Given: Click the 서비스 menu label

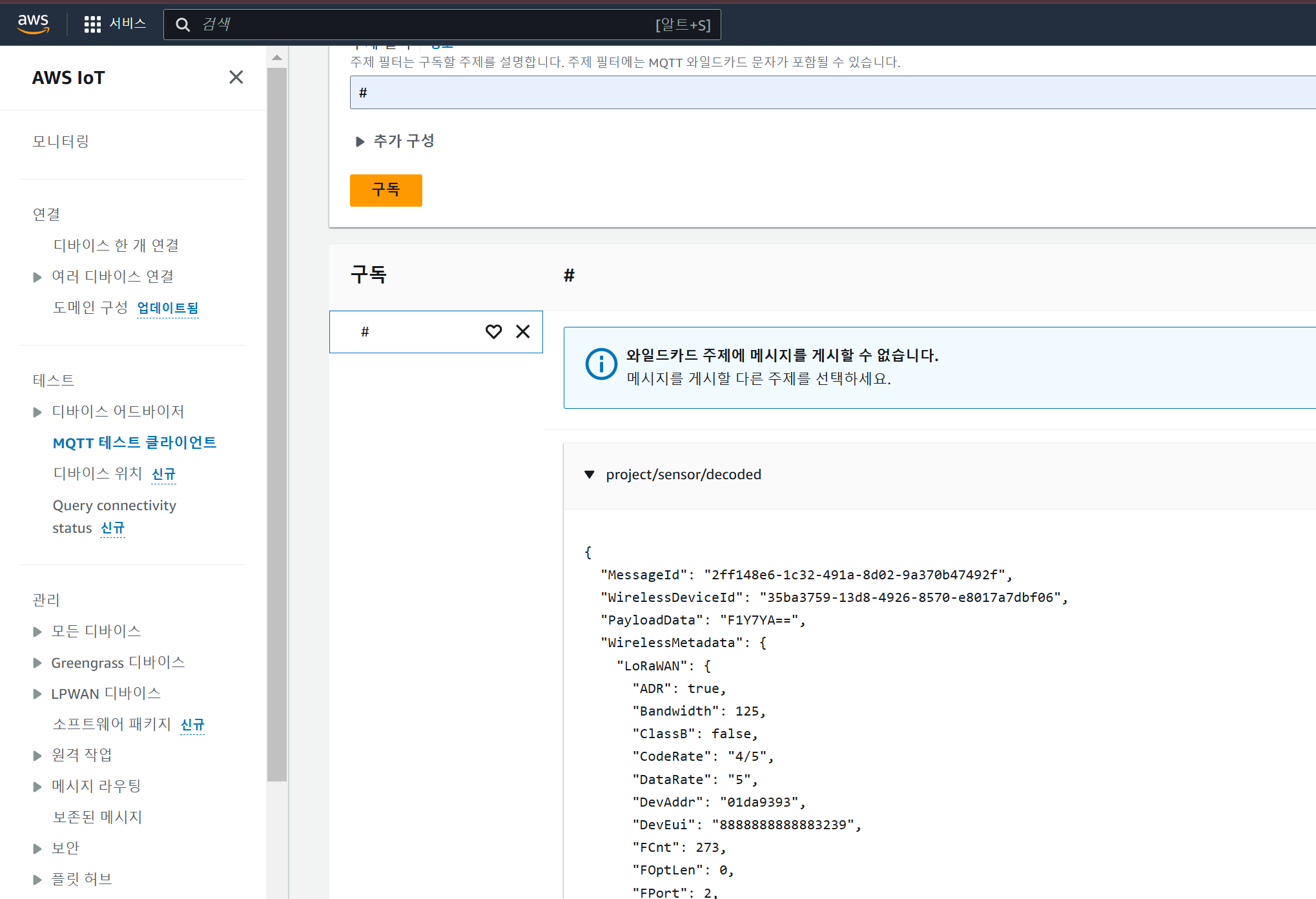Looking at the screenshot, I should 128,24.
